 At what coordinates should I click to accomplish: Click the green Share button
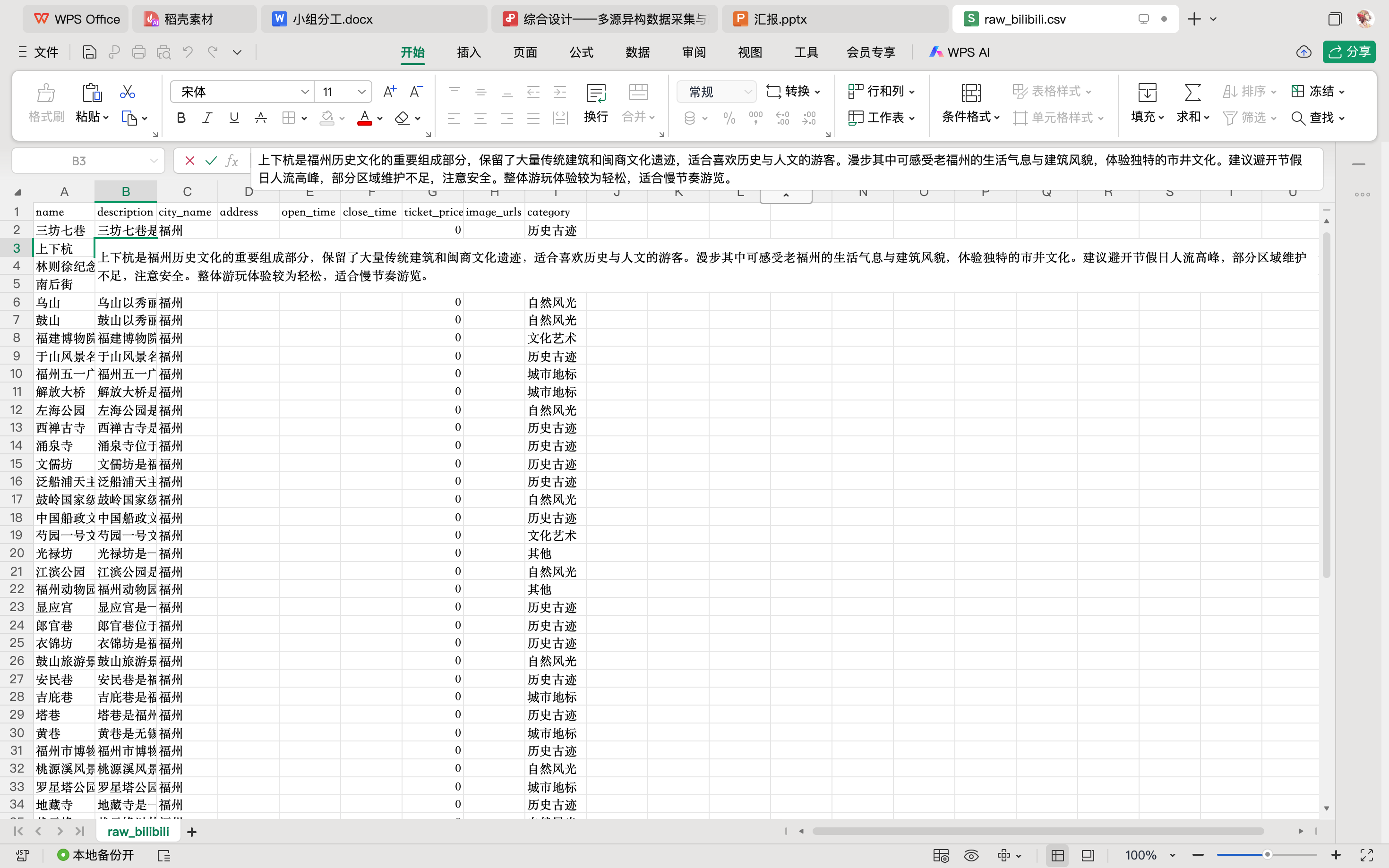tap(1349, 52)
